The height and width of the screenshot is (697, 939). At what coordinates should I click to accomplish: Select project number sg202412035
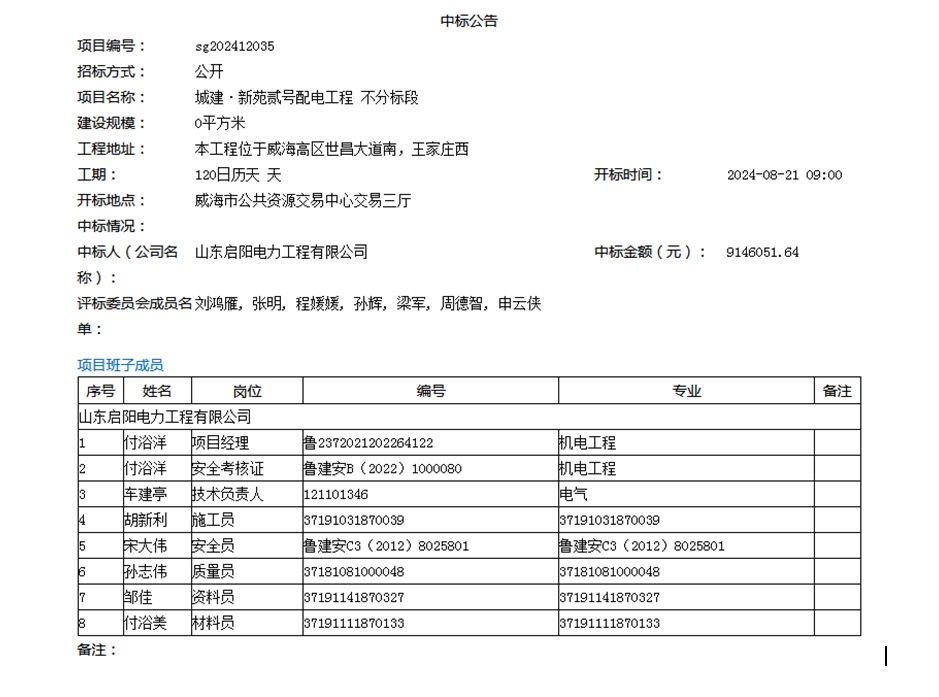point(234,46)
